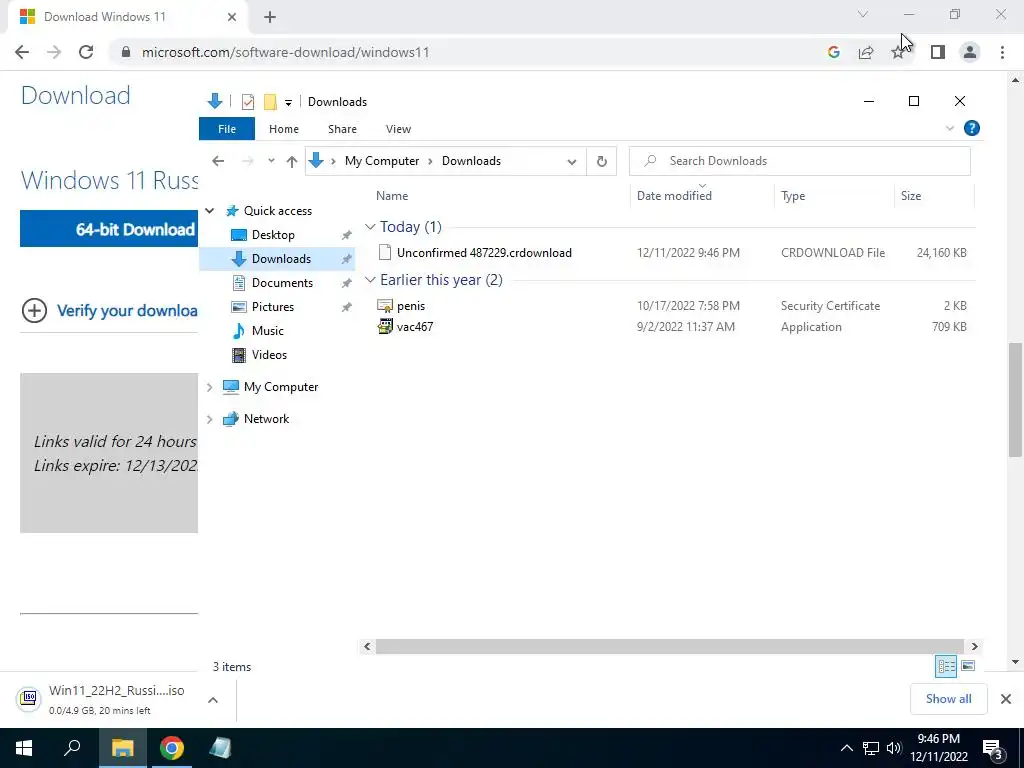Close the Chrome downloads bar
This screenshot has width=1024, height=768.
[x=1006, y=699]
